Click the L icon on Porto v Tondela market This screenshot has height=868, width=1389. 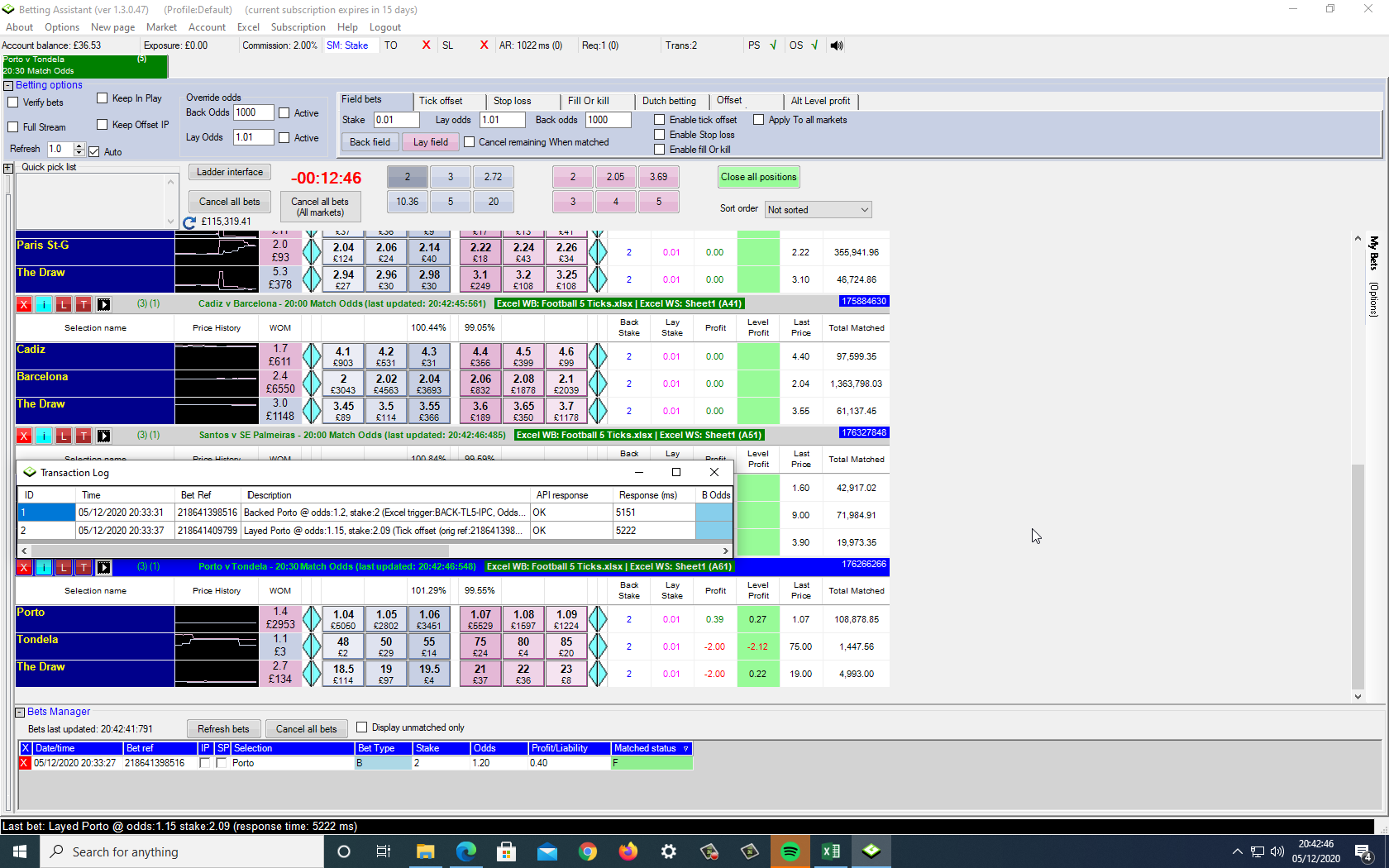(x=64, y=567)
